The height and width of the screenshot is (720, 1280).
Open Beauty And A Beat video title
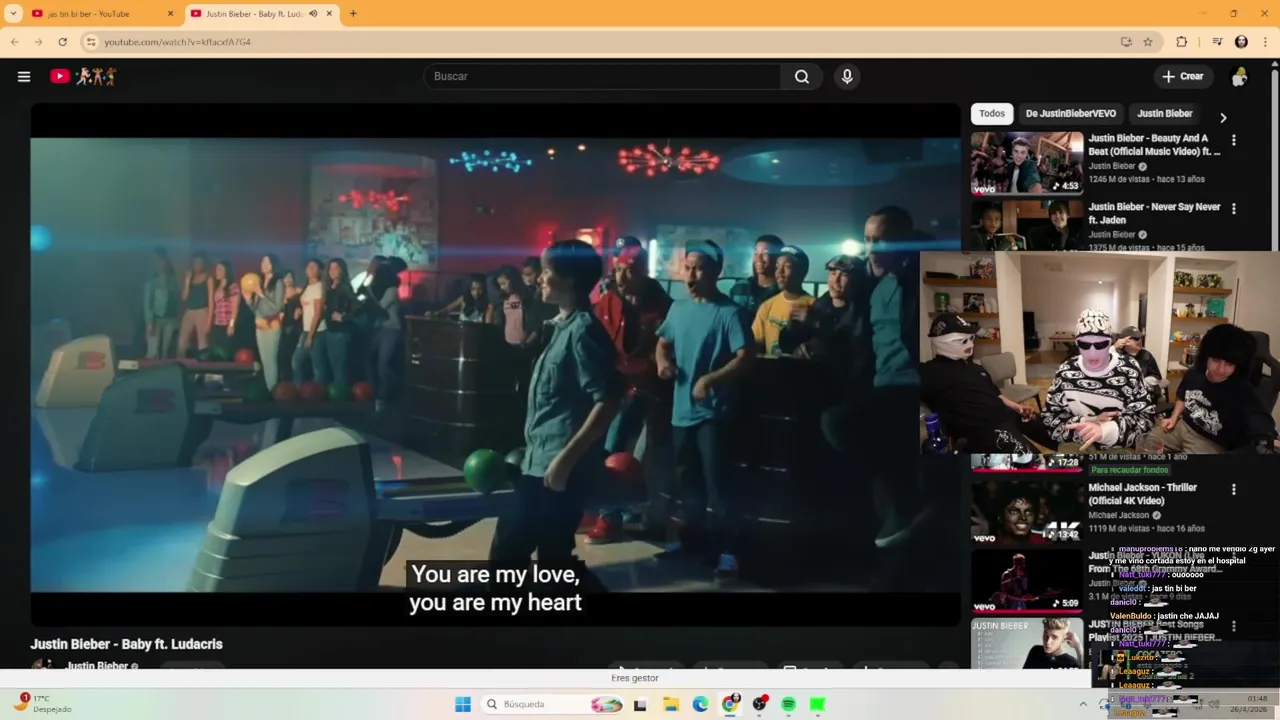coord(1154,145)
